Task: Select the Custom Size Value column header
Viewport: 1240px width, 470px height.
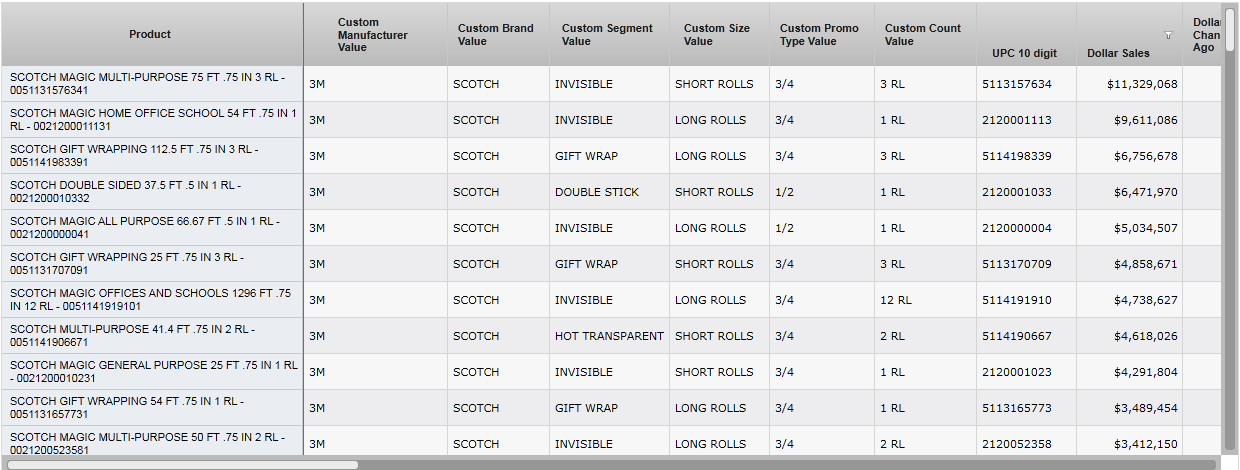Action: [717, 34]
